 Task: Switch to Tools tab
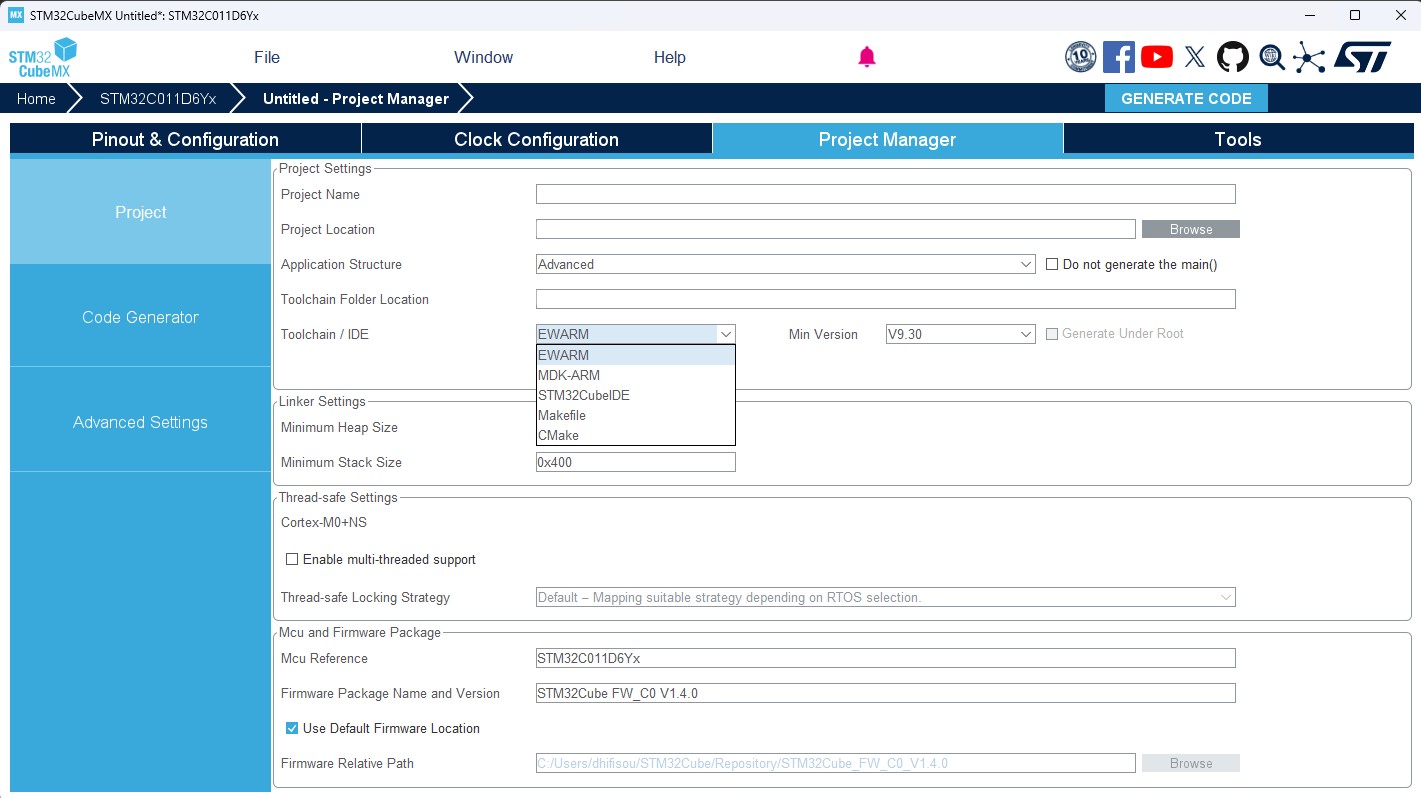click(x=1238, y=139)
